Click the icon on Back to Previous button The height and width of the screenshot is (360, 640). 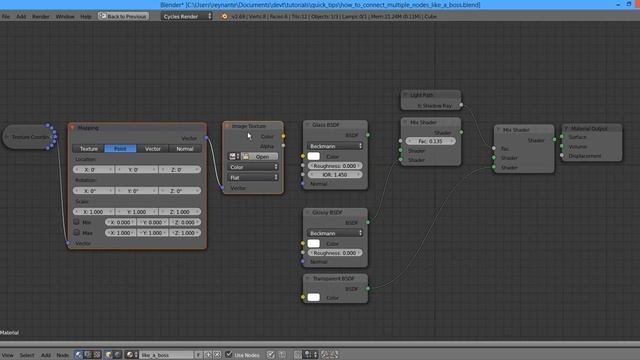pyautogui.click(x=102, y=16)
